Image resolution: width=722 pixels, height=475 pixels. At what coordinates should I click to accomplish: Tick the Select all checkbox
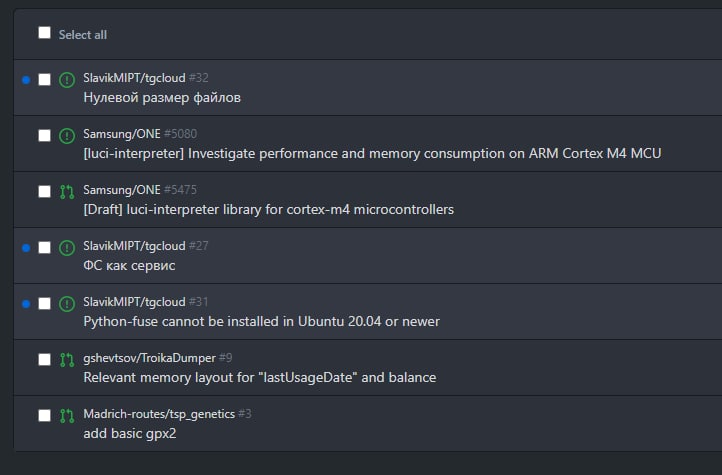point(44,33)
